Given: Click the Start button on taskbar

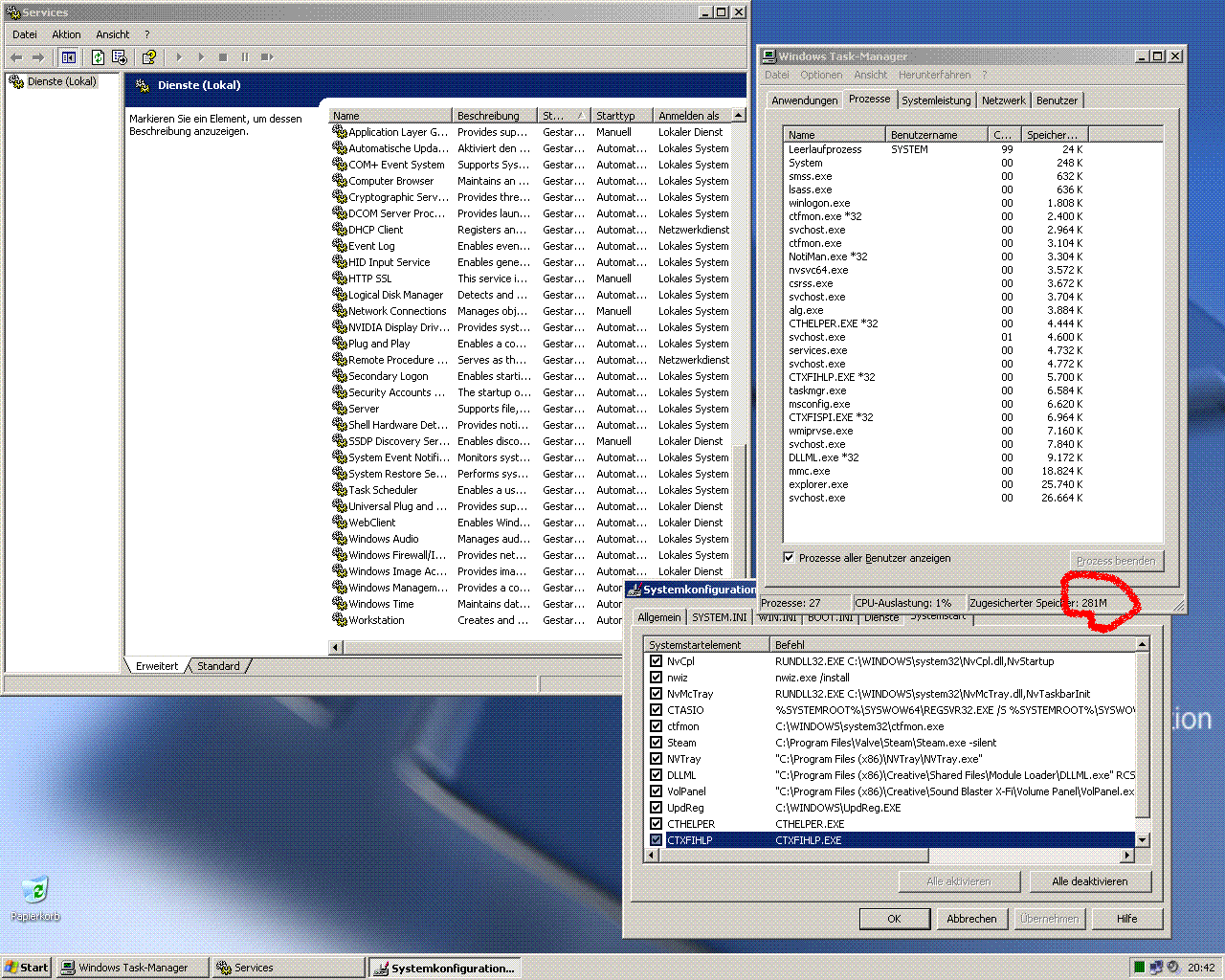Looking at the screenshot, I should click(27, 968).
